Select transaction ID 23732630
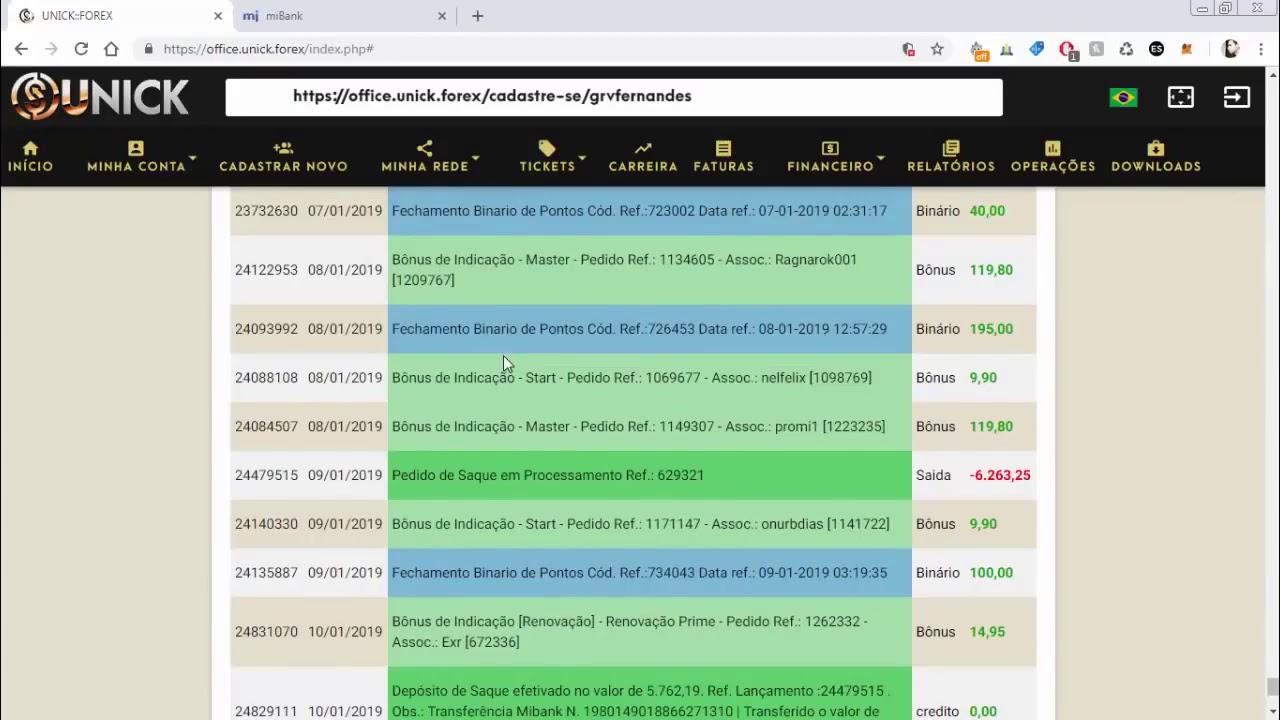The image size is (1280, 720). click(x=266, y=211)
